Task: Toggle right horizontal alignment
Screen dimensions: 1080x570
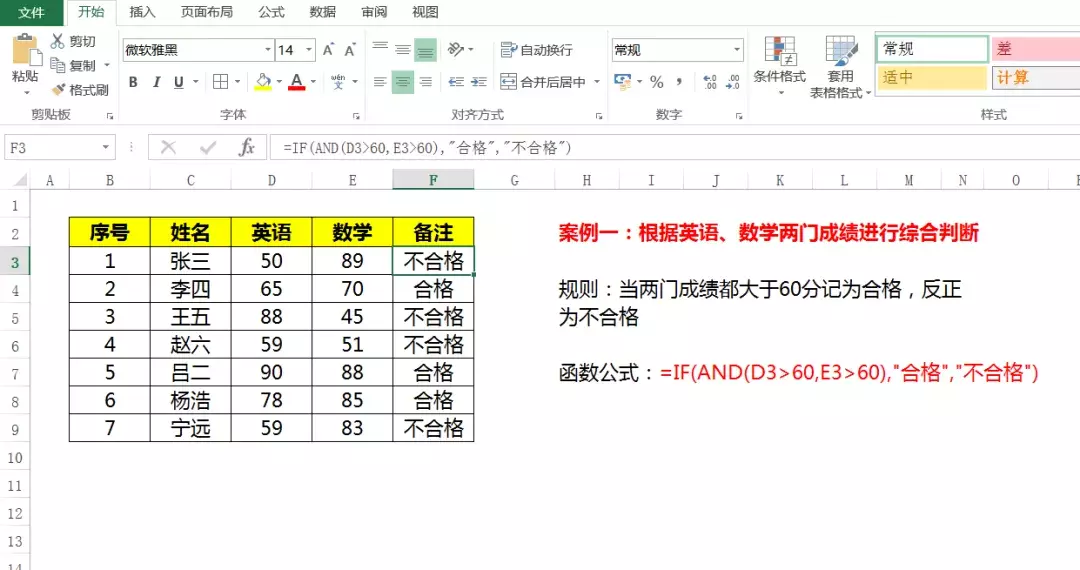Action: (426, 82)
